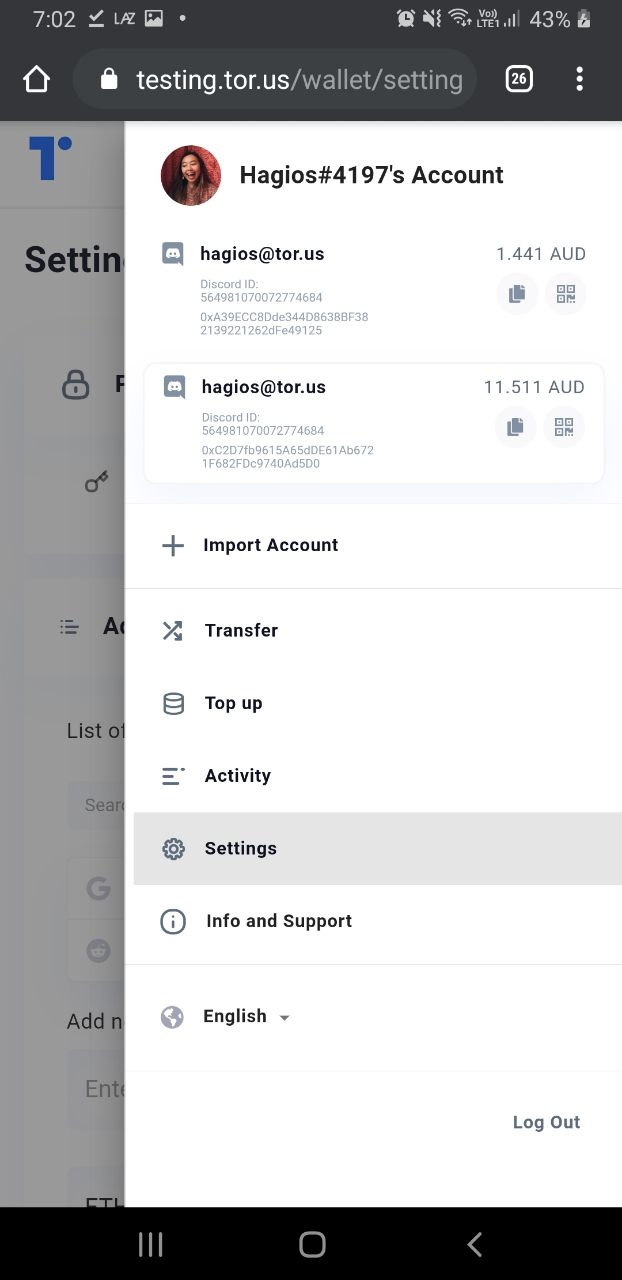Viewport: 622px width, 1280px height.
Task: Tap the browser home icon
Action: click(36, 79)
